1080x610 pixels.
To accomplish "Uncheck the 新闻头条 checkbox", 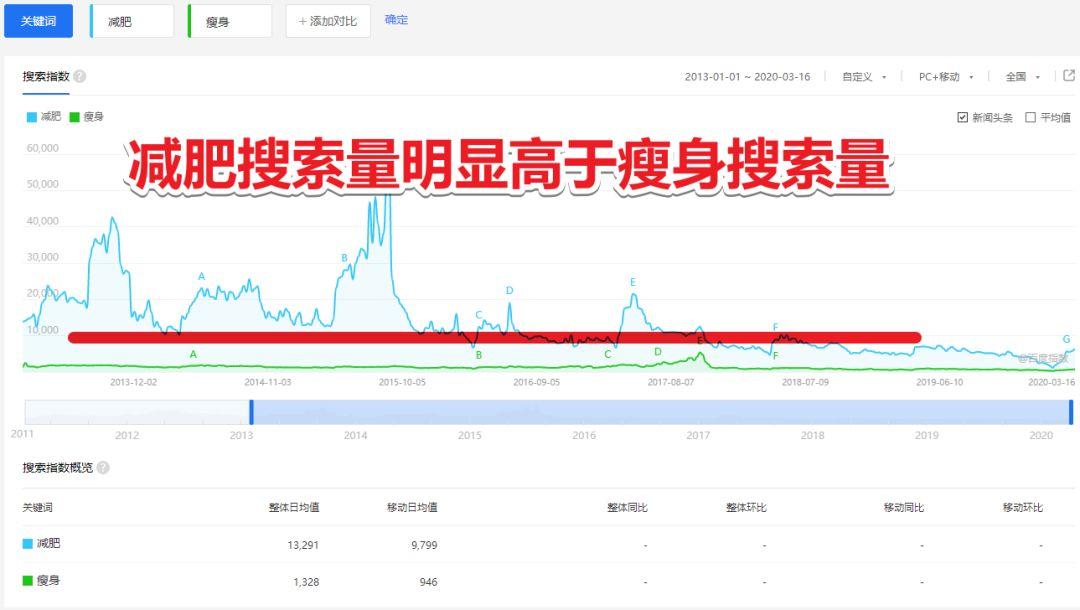I will click(x=962, y=117).
